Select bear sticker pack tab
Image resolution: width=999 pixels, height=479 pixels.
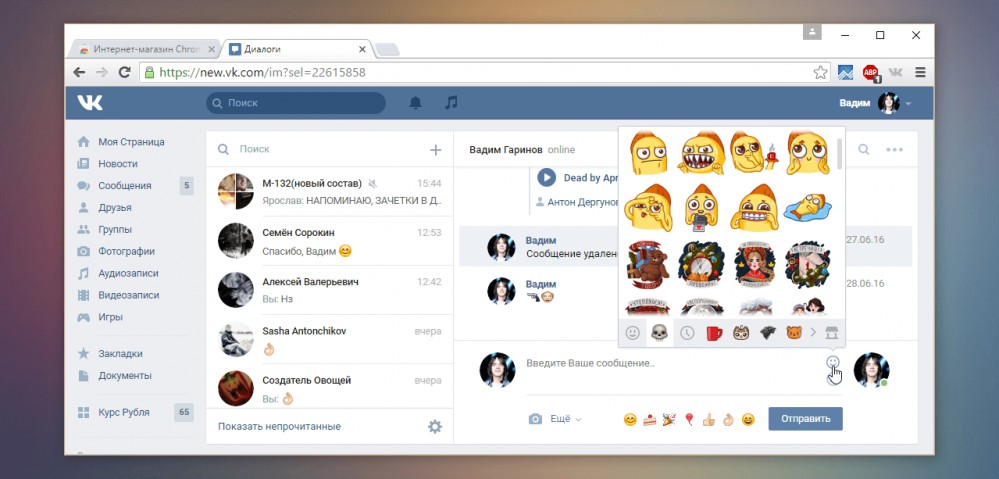click(x=793, y=332)
